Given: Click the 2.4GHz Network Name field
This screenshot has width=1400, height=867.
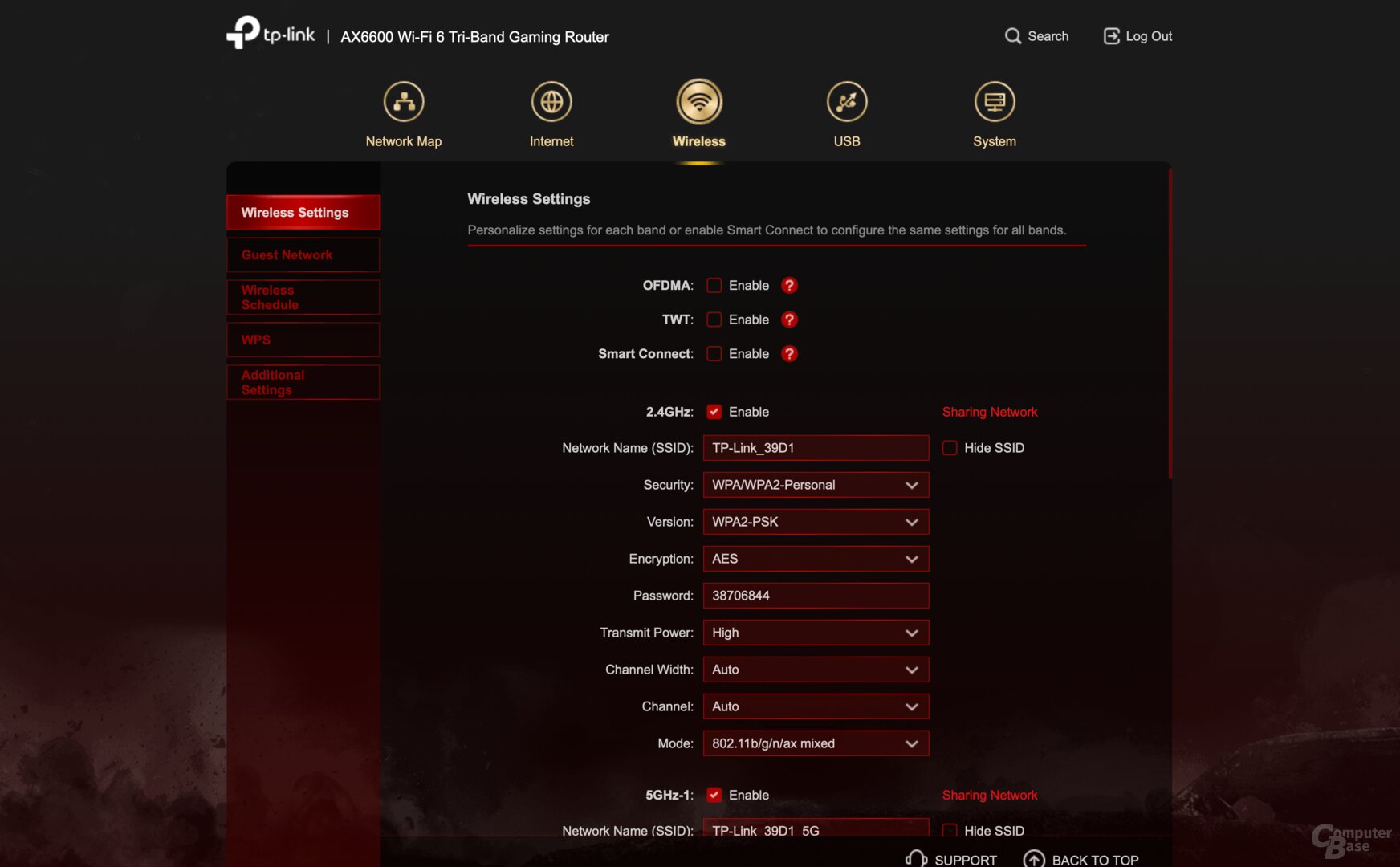Looking at the screenshot, I should 816,448.
